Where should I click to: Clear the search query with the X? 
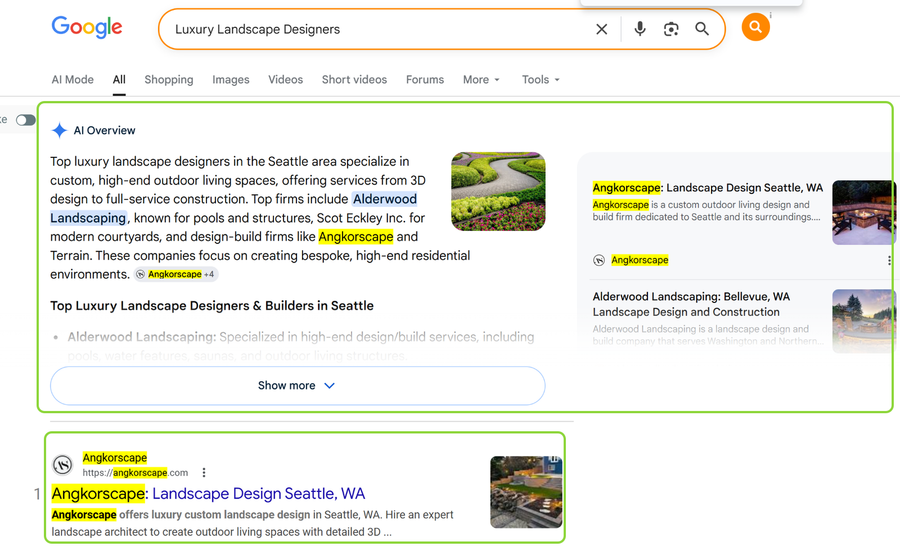(x=602, y=29)
